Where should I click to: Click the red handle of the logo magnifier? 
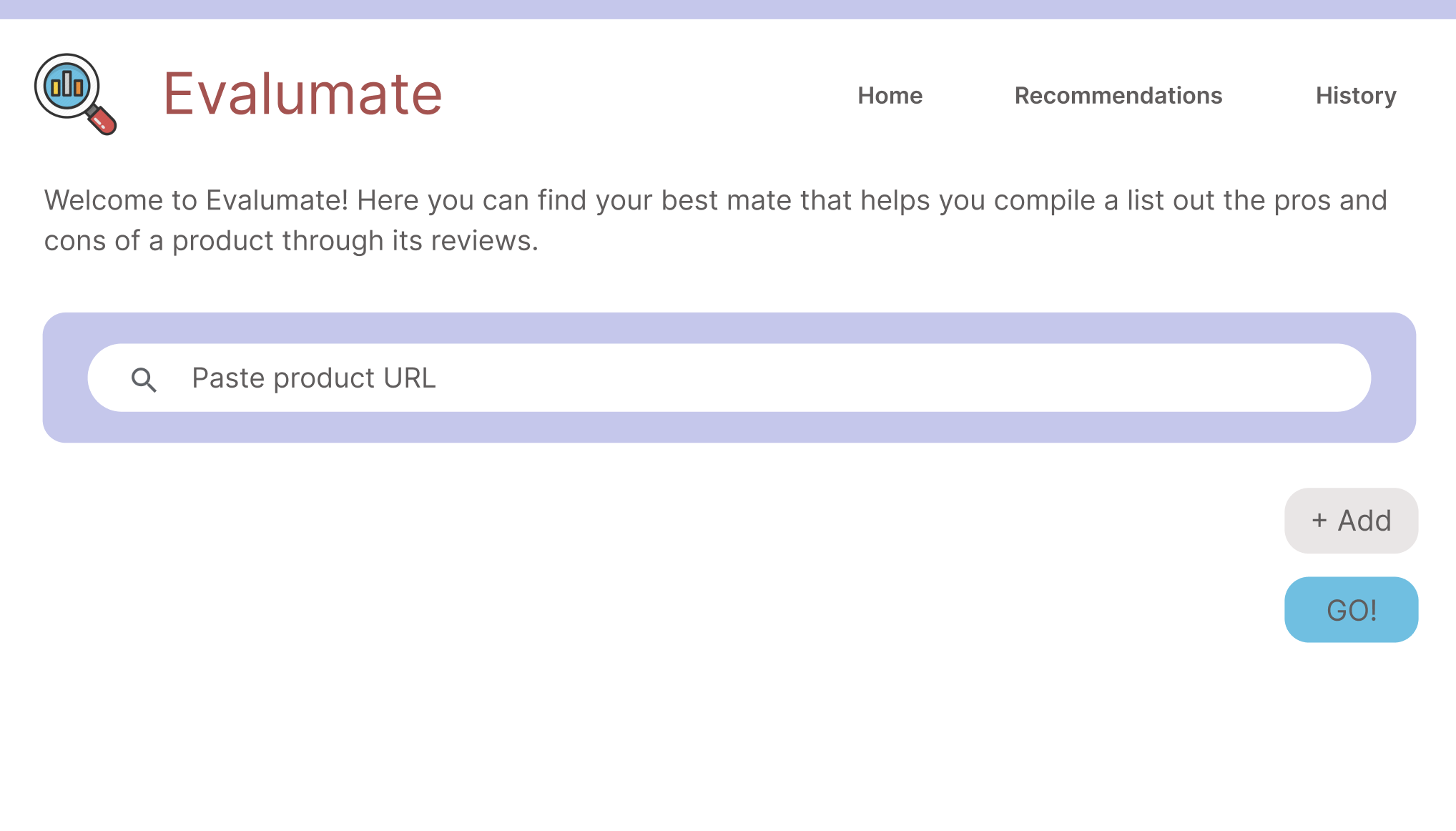[102, 120]
